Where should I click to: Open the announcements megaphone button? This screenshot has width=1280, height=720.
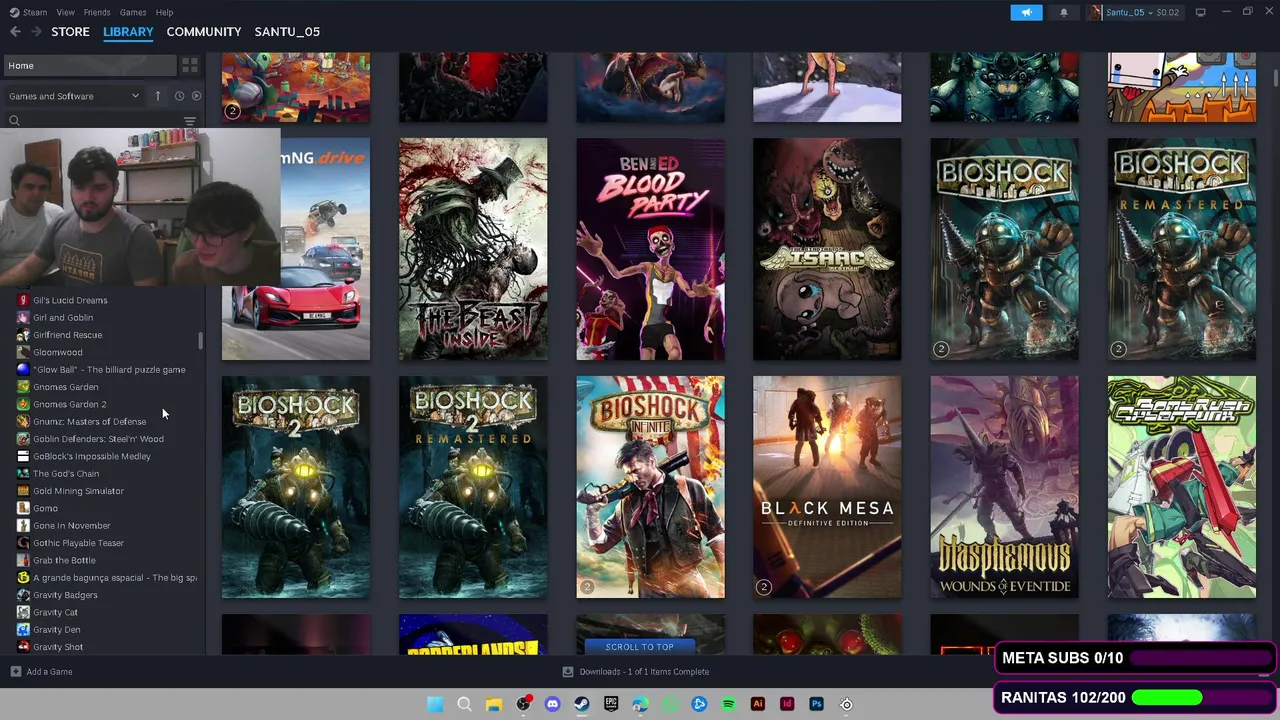pos(1026,12)
